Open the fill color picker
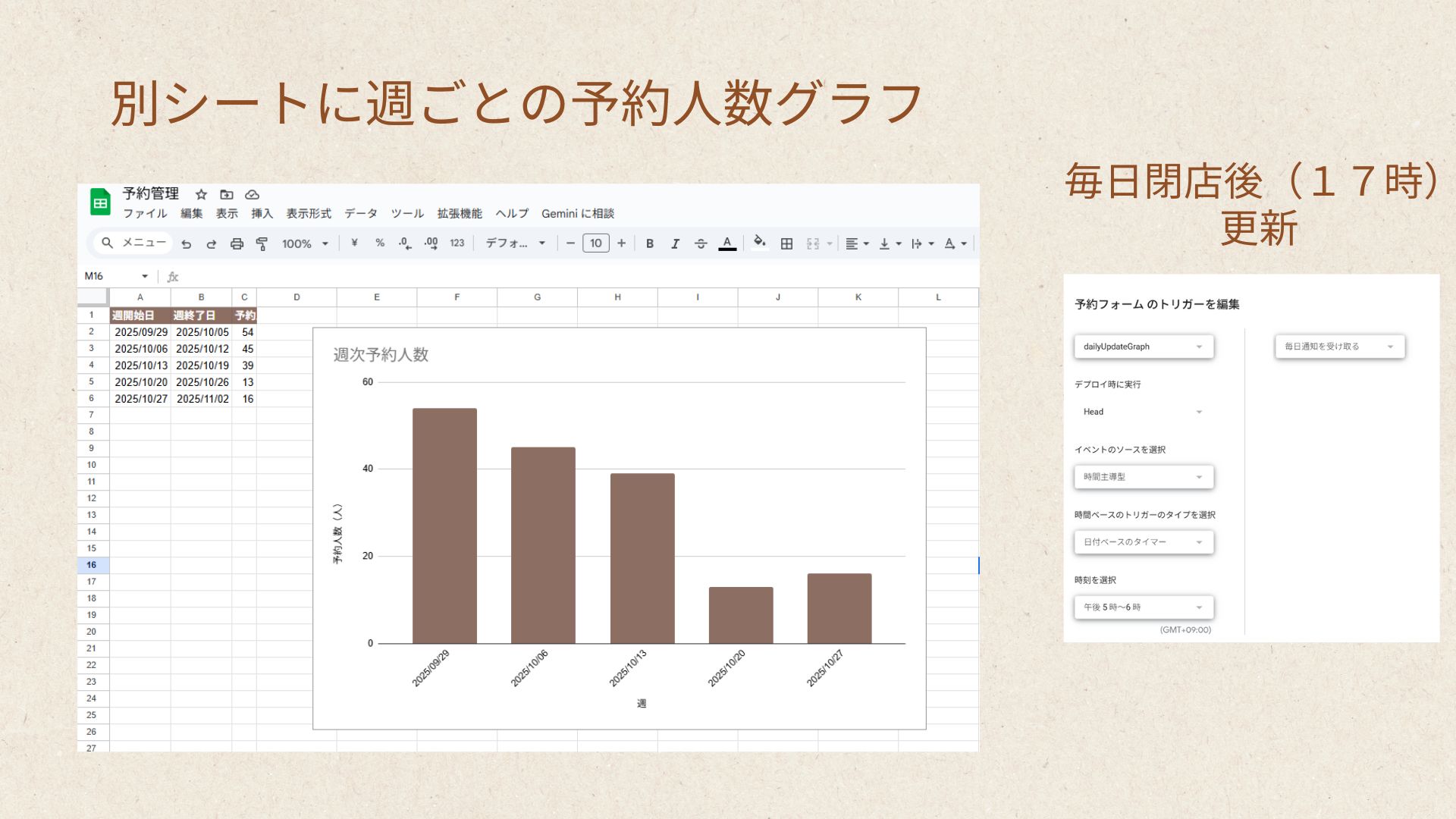The image size is (1456, 819). (759, 243)
